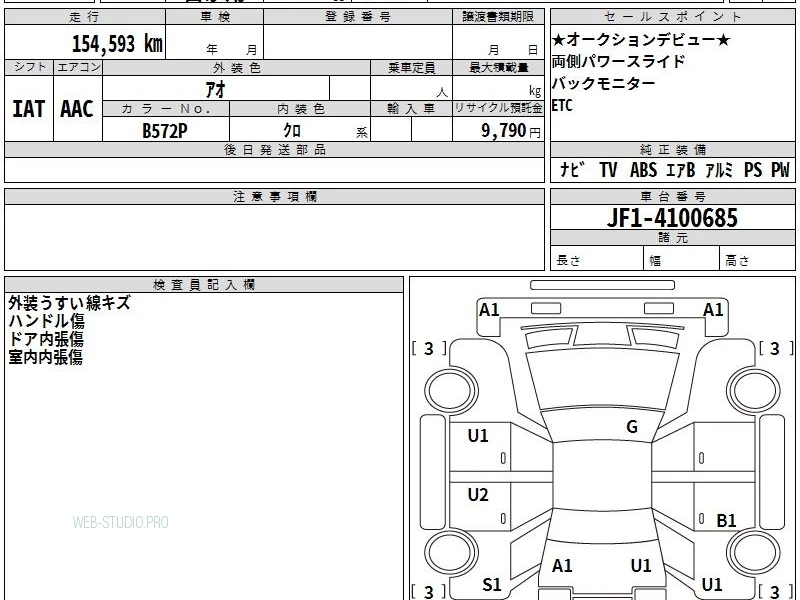The width and height of the screenshot is (800, 600).
Task: Select the S1 damage mark on the diagram
Action: coord(492,585)
